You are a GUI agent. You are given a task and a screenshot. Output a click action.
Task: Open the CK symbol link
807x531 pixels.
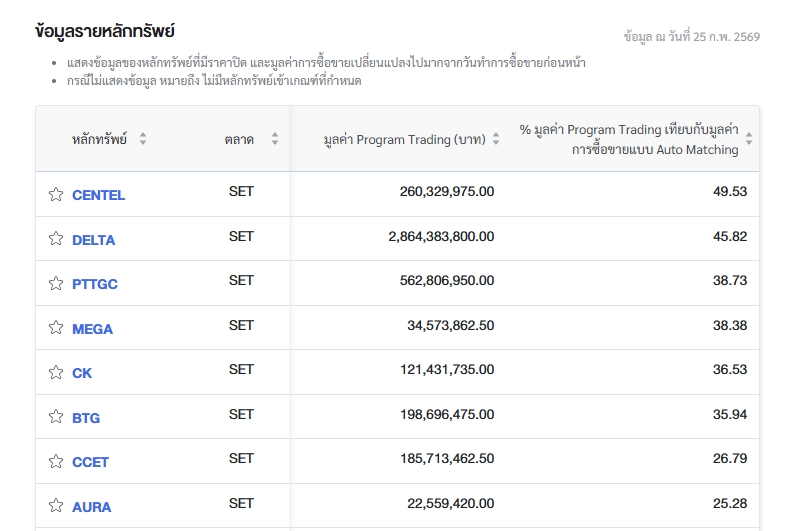(x=82, y=373)
